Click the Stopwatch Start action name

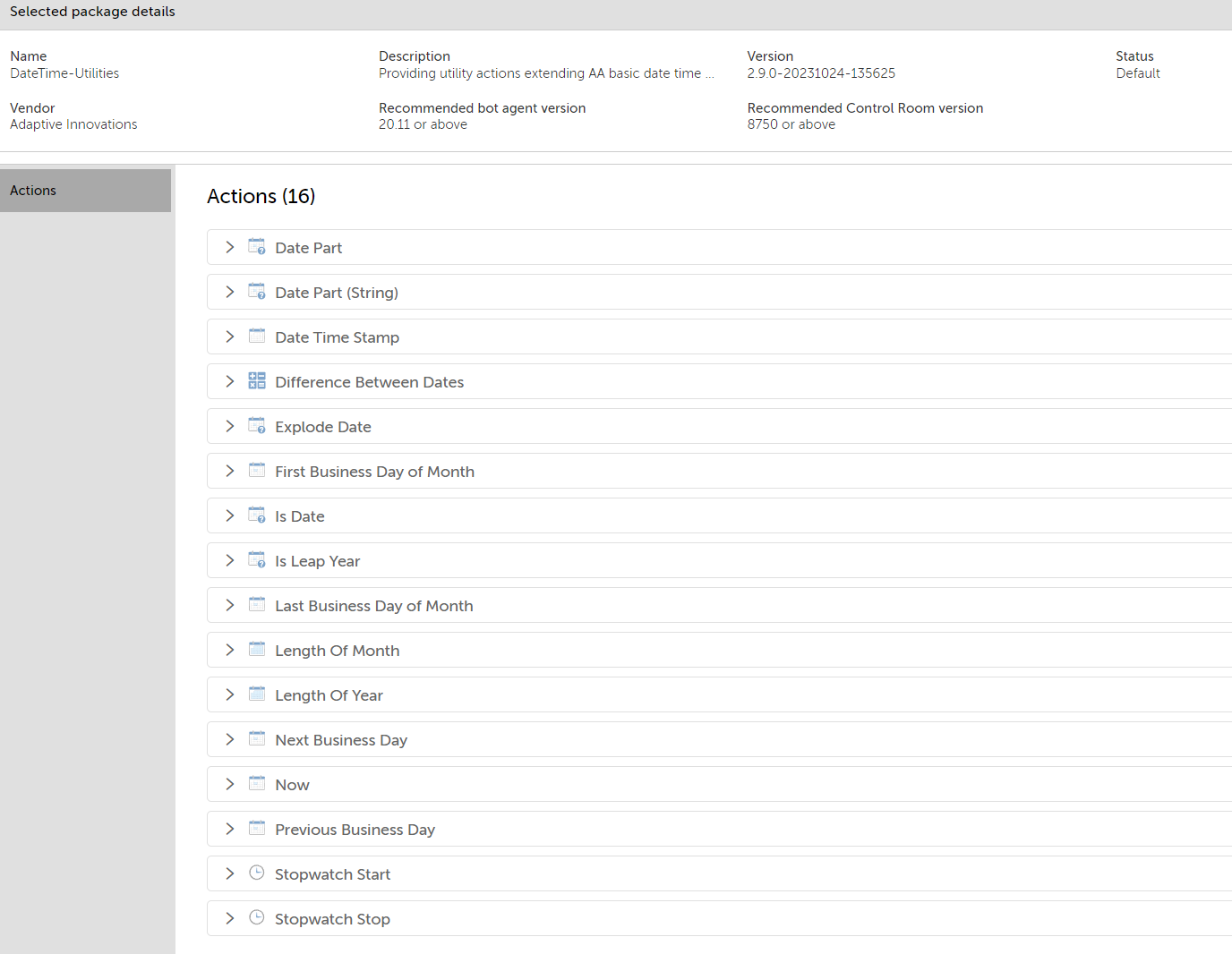(333, 874)
